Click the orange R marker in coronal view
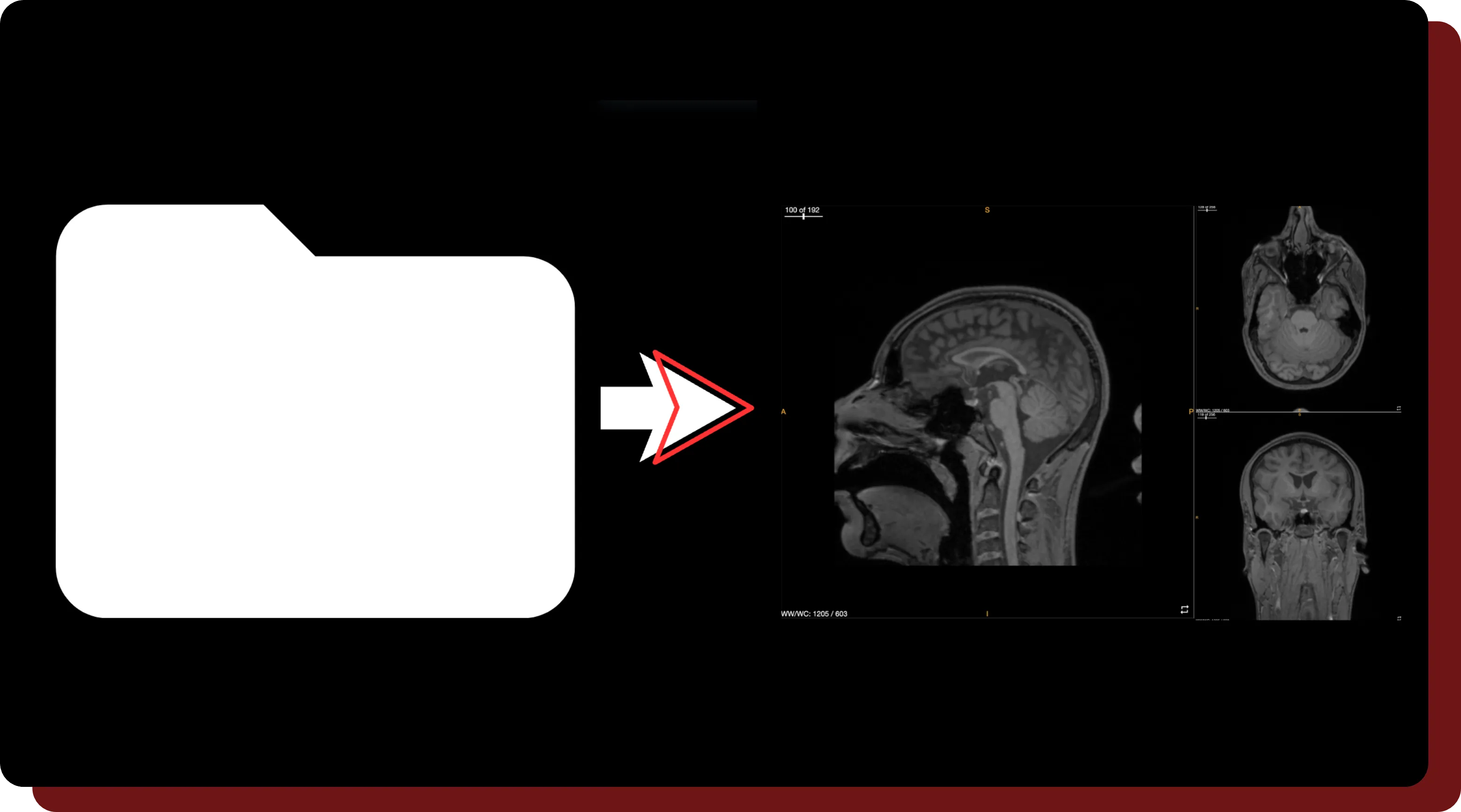Screen dimensions: 1461x812 (x=1197, y=518)
